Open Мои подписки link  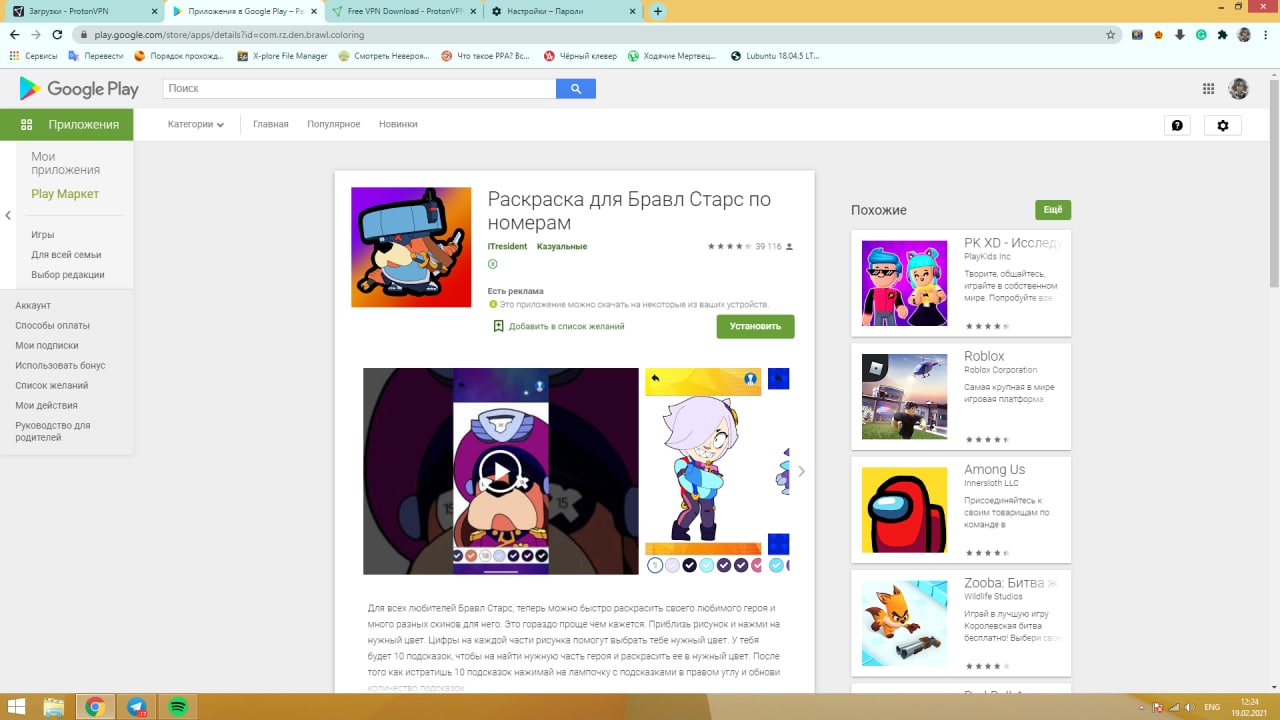pos(46,345)
